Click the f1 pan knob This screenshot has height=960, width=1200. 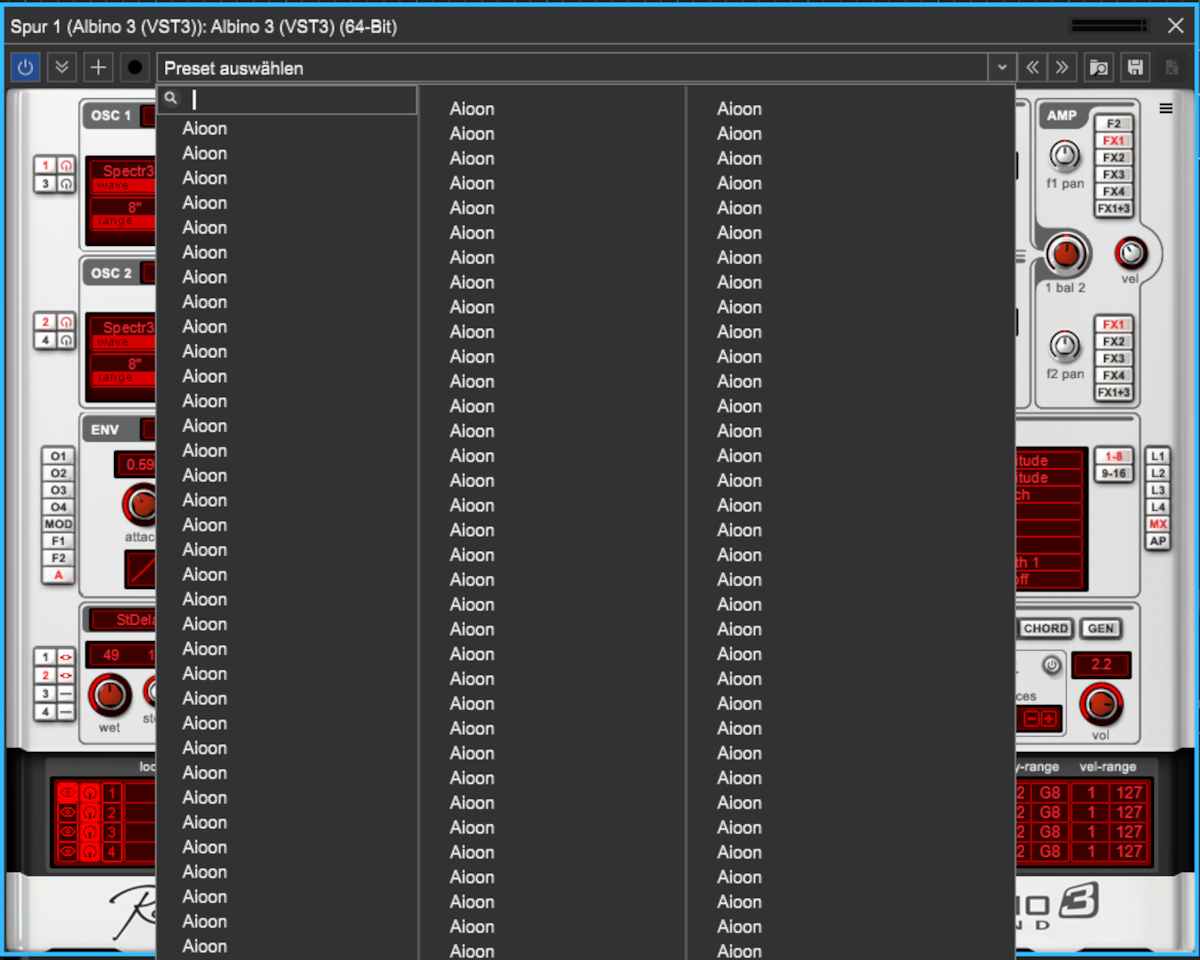point(1065,156)
